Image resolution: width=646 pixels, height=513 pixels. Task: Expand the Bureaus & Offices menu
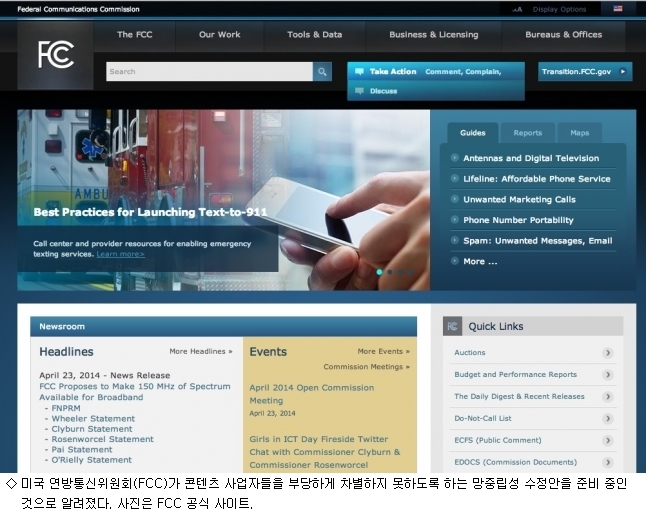pos(564,35)
